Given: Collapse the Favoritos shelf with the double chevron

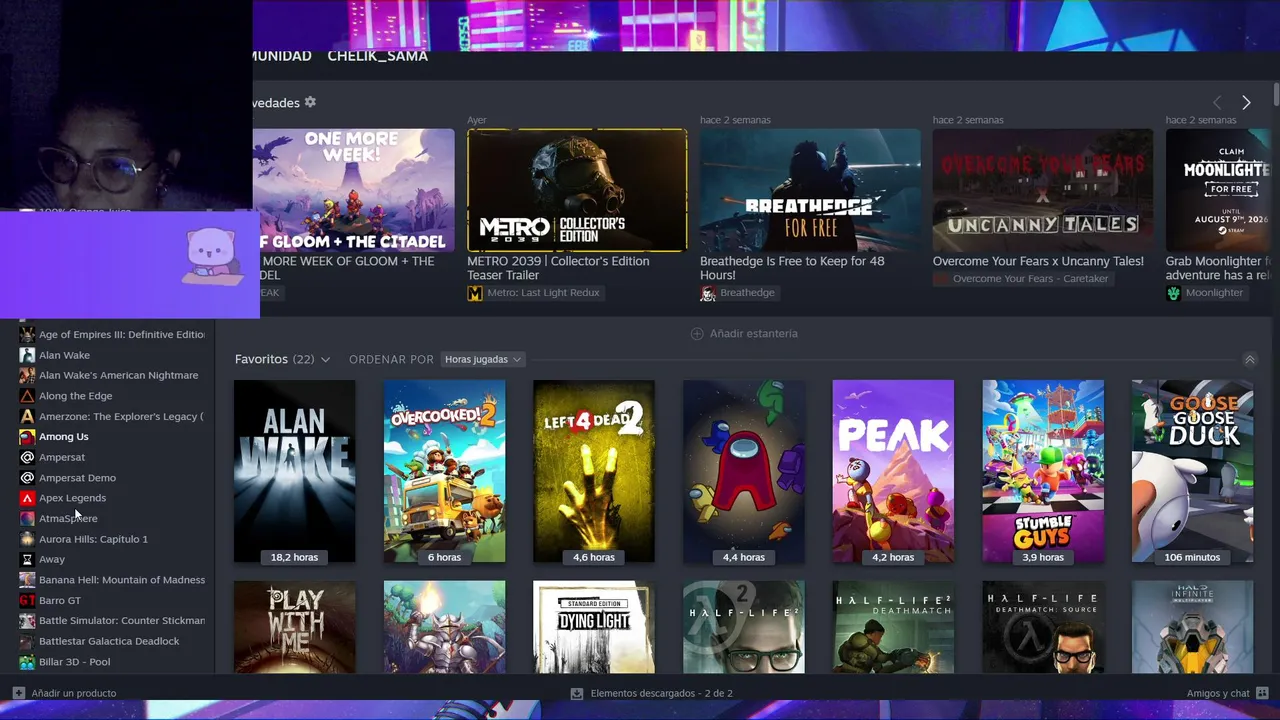Looking at the screenshot, I should (x=1249, y=360).
